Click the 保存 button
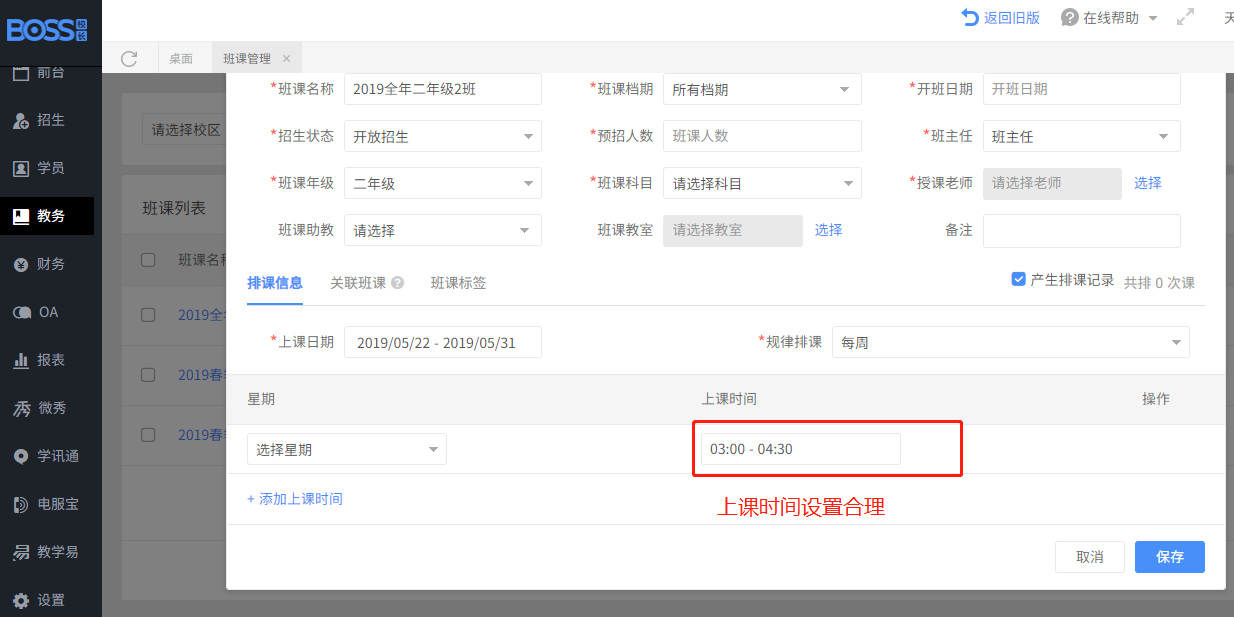The width and height of the screenshot is (1234, 617). pyautogui.click(x=1170, y=557)
